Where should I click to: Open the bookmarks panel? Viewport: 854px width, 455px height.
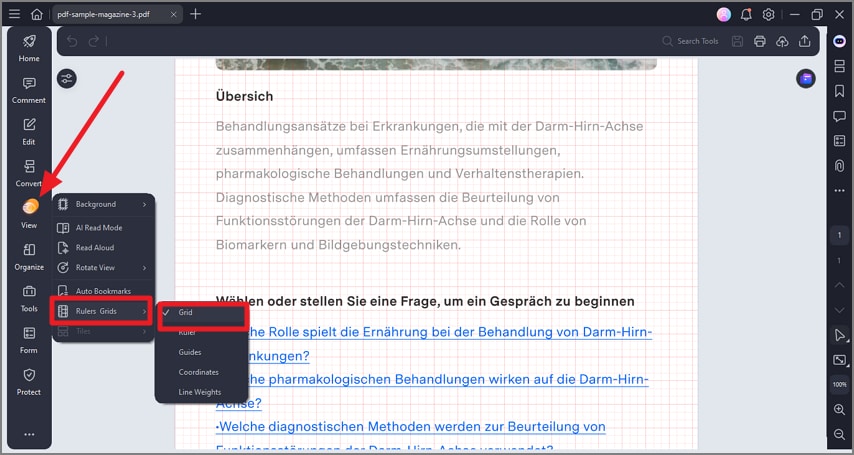[839, 91]
